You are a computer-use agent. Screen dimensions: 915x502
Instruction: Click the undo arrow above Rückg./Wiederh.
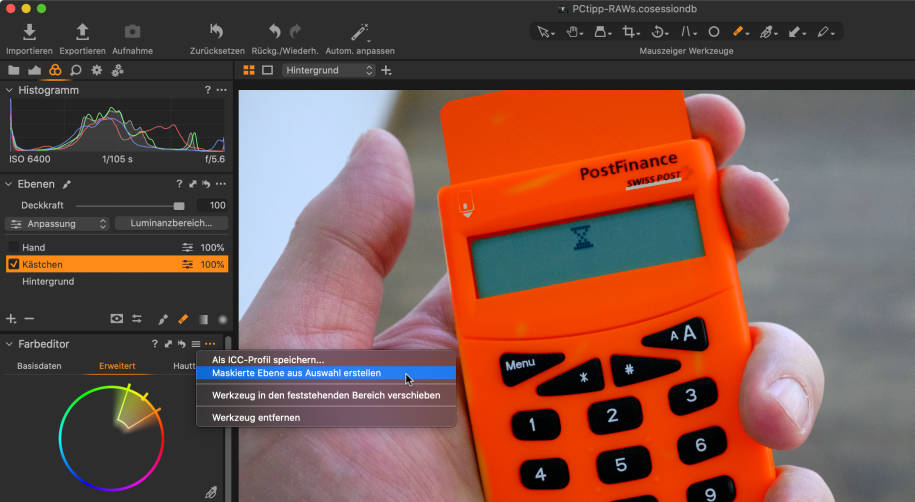point(274,31)
